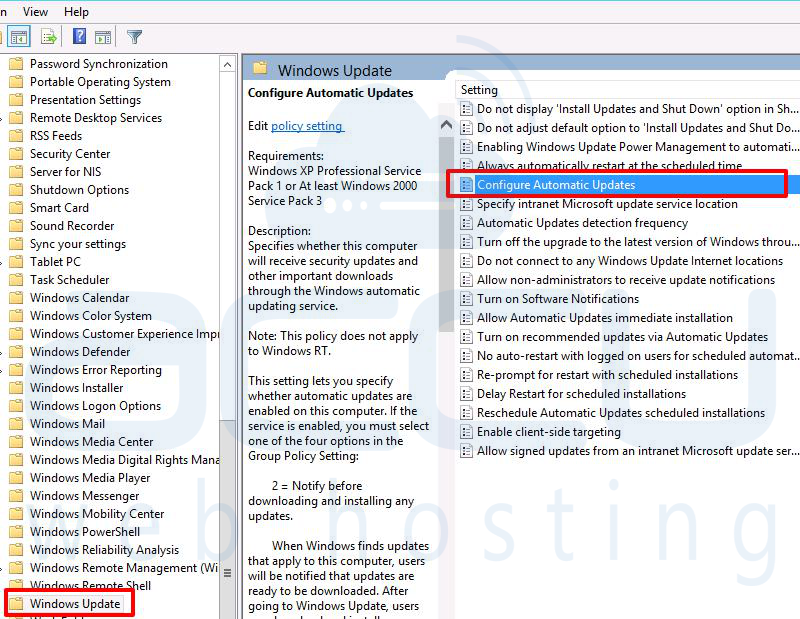Select Windows PowerShell in the tree
This screenshot has height=619, width=800.
pos(85,532)
